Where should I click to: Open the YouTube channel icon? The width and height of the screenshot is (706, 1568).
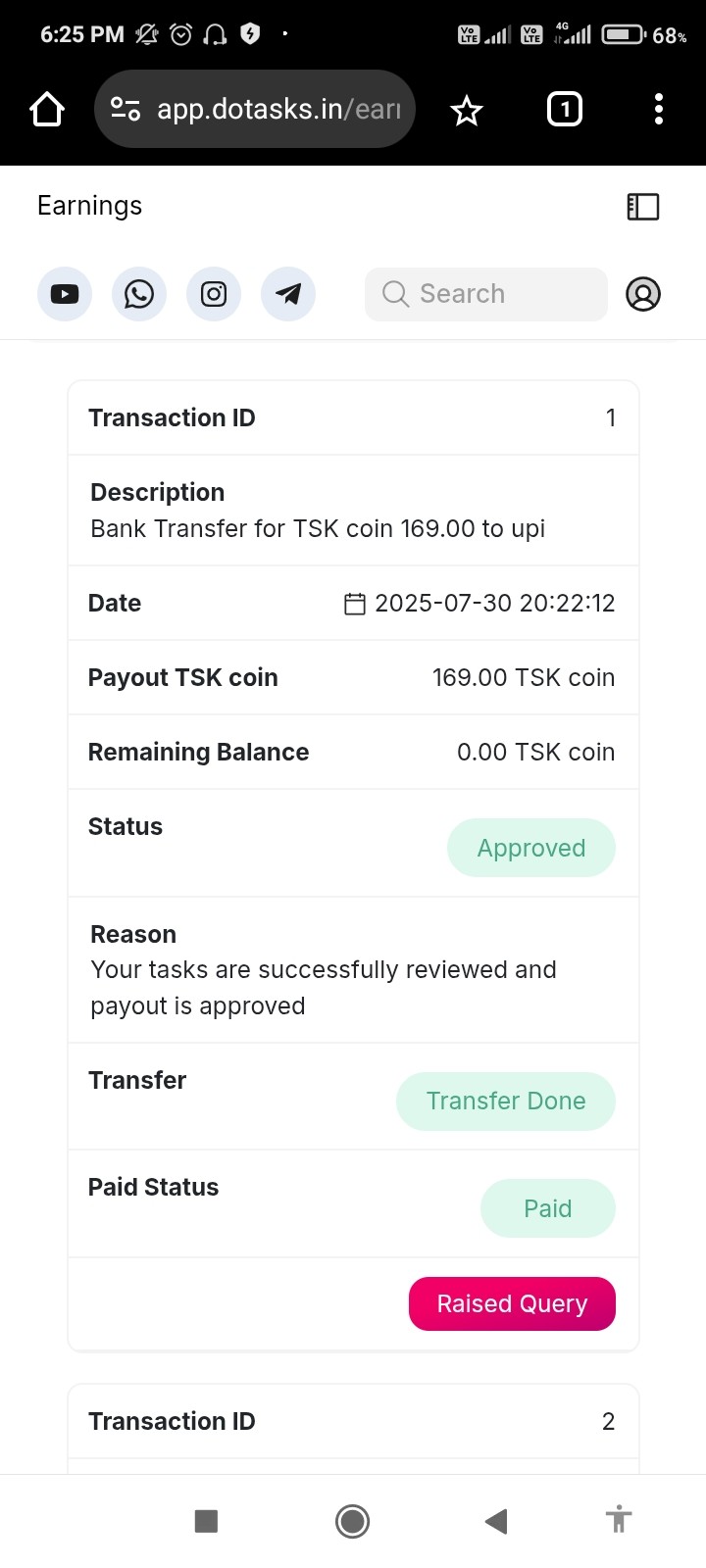click(x=65, y=294)
